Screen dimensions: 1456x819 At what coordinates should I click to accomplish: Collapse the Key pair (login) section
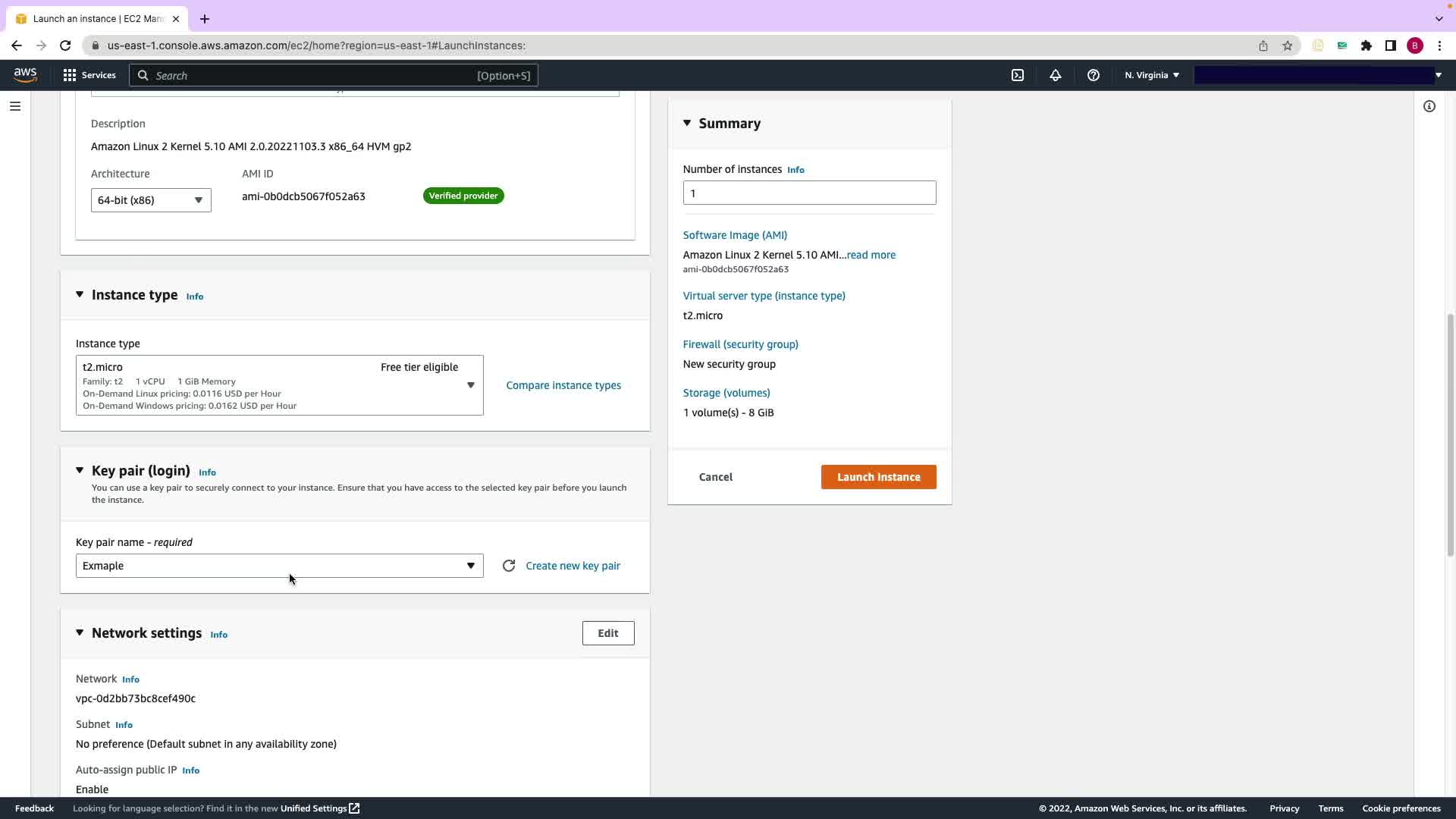pyautogui.click(x=80, y=470)
